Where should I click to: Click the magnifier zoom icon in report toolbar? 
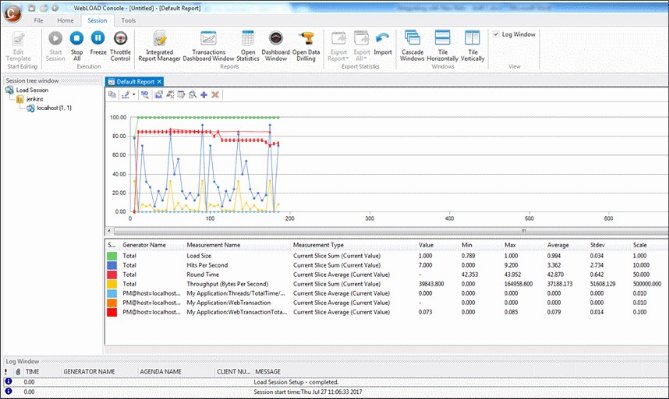pyautogui.click(x=192, y=95)
